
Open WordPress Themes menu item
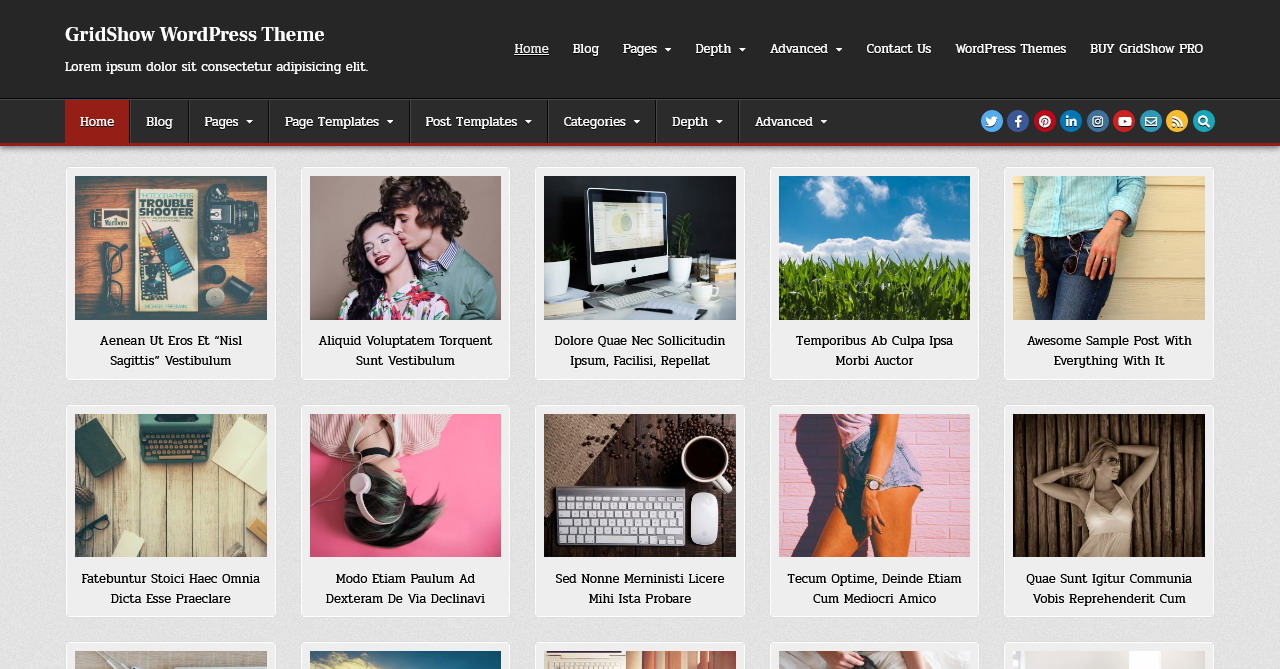click(x=1011, y=49)
